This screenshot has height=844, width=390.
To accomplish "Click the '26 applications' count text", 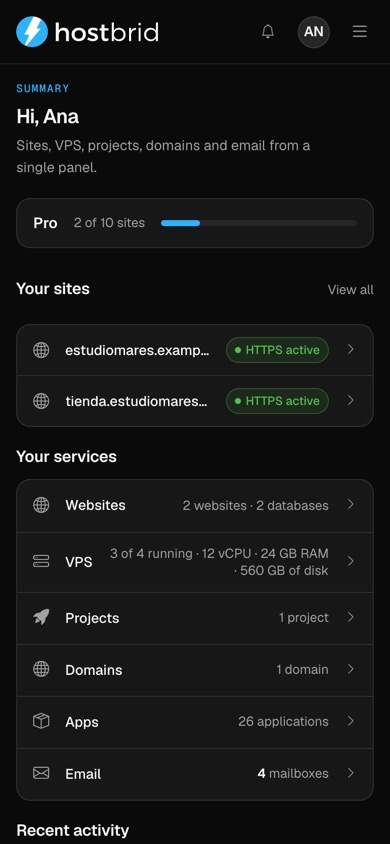I will (283, 721).
